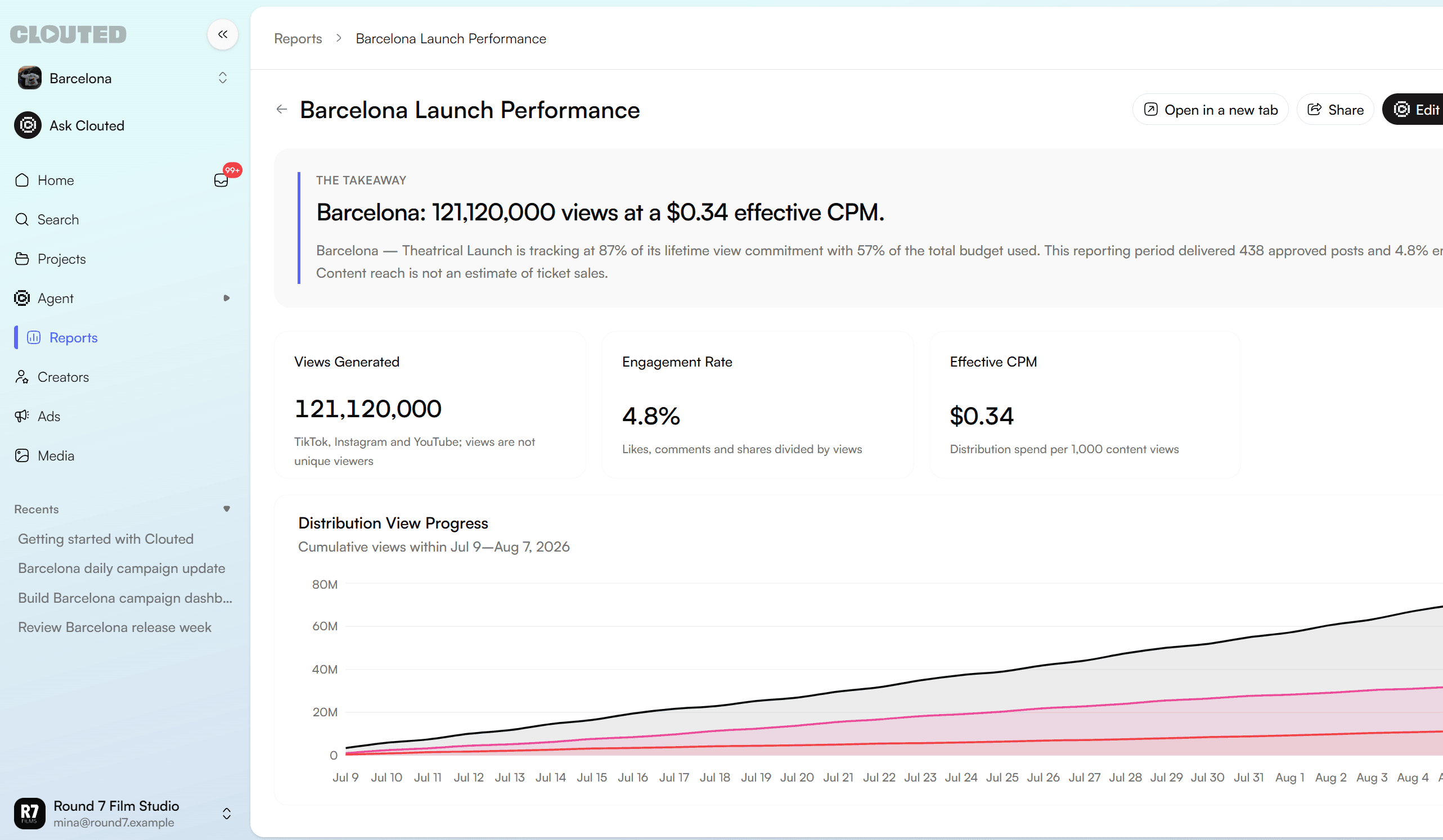Click the 80M y-axis label
The height and width of the screenshot is (840, 1443).
(x=325, y=584)
